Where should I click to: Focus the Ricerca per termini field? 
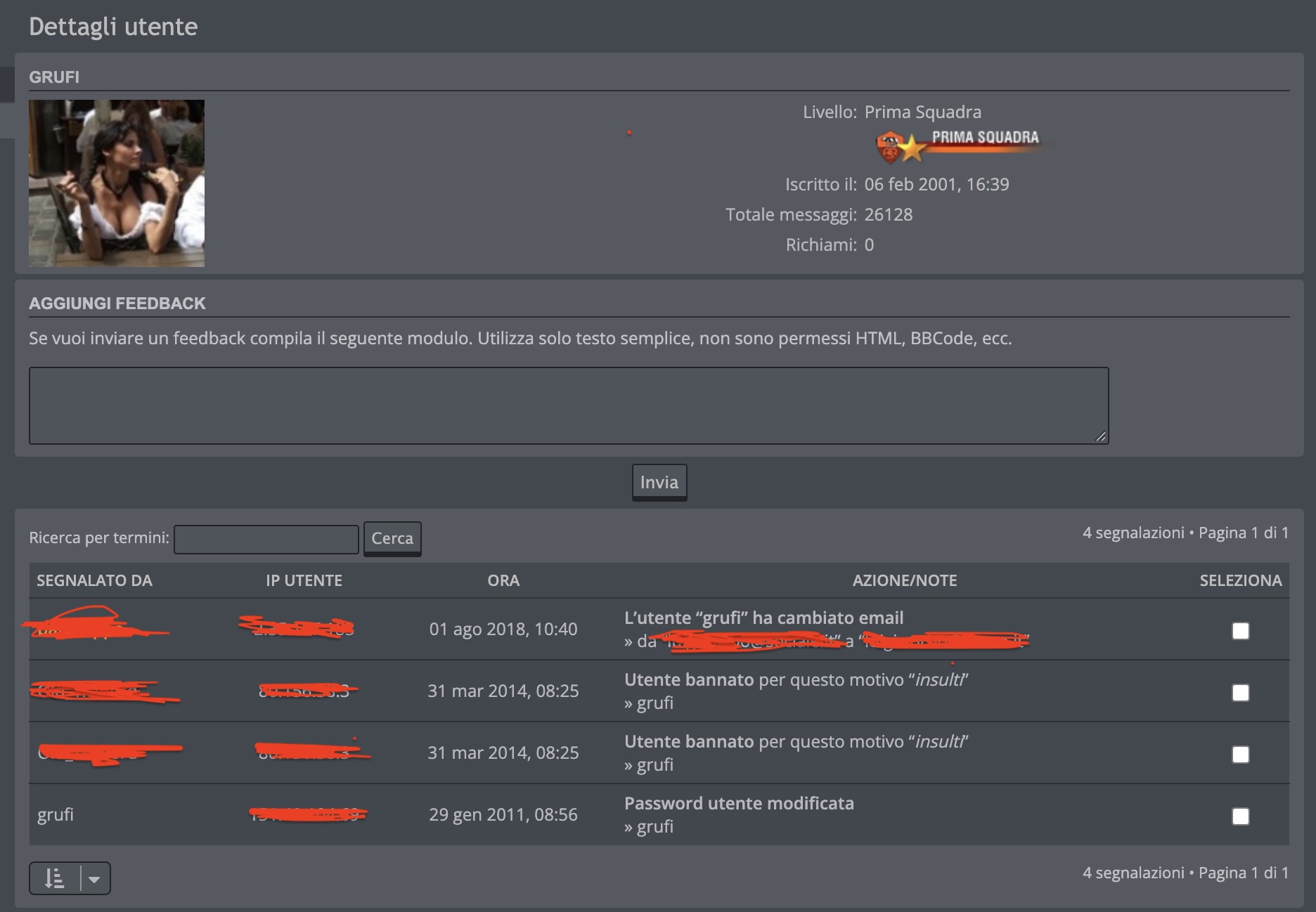point(266,539)
